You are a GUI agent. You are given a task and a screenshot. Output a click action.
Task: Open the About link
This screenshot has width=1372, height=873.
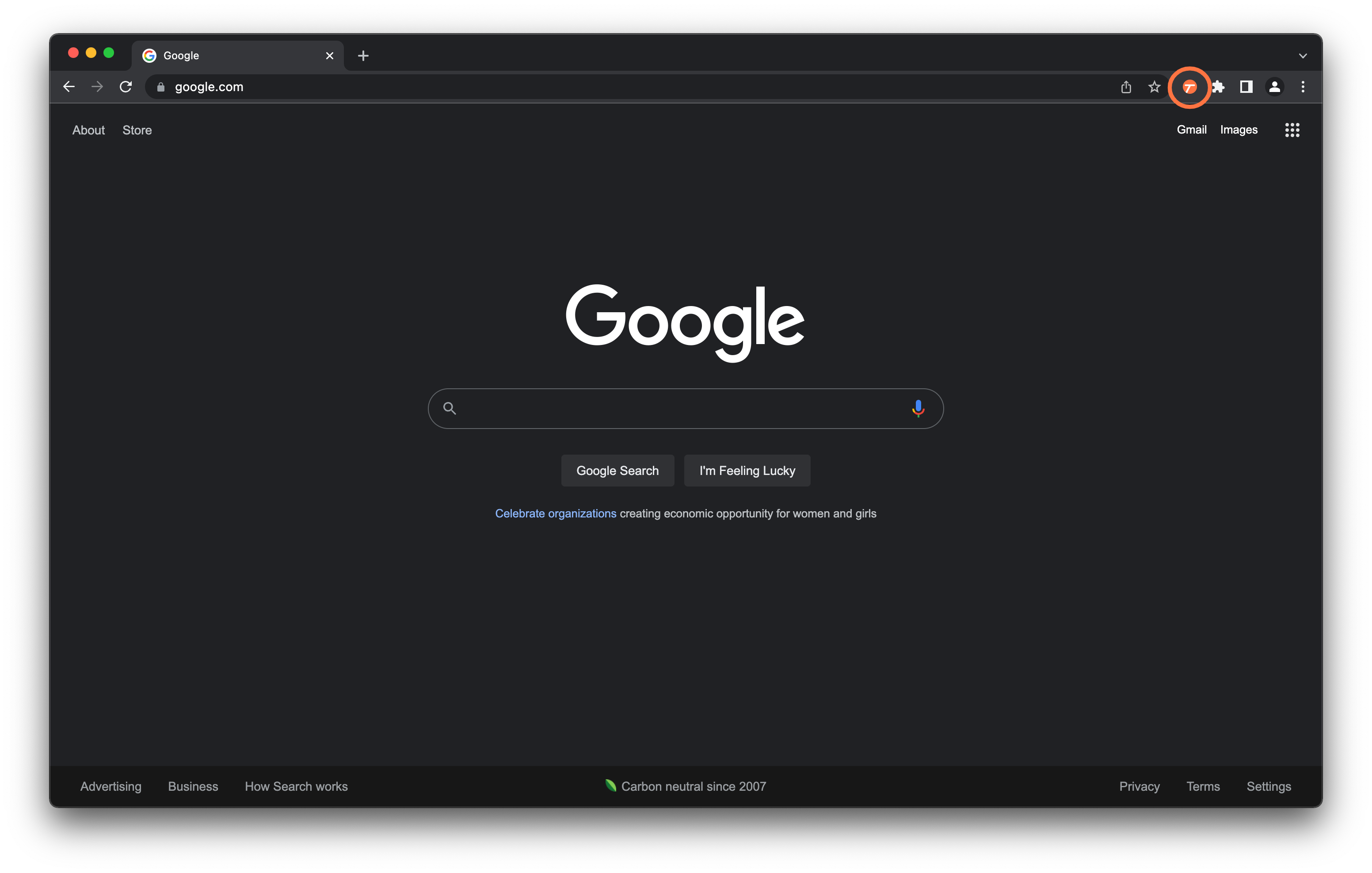pyautogui.click(x=88, y=130)
